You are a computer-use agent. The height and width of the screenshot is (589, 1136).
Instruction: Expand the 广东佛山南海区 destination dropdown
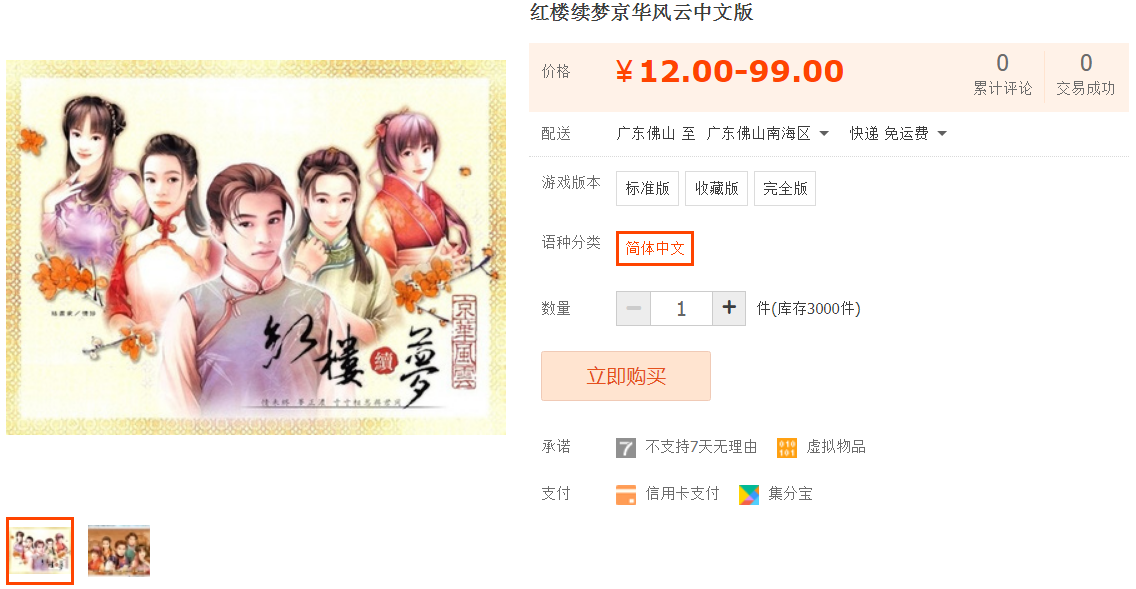tap(767, 133)
